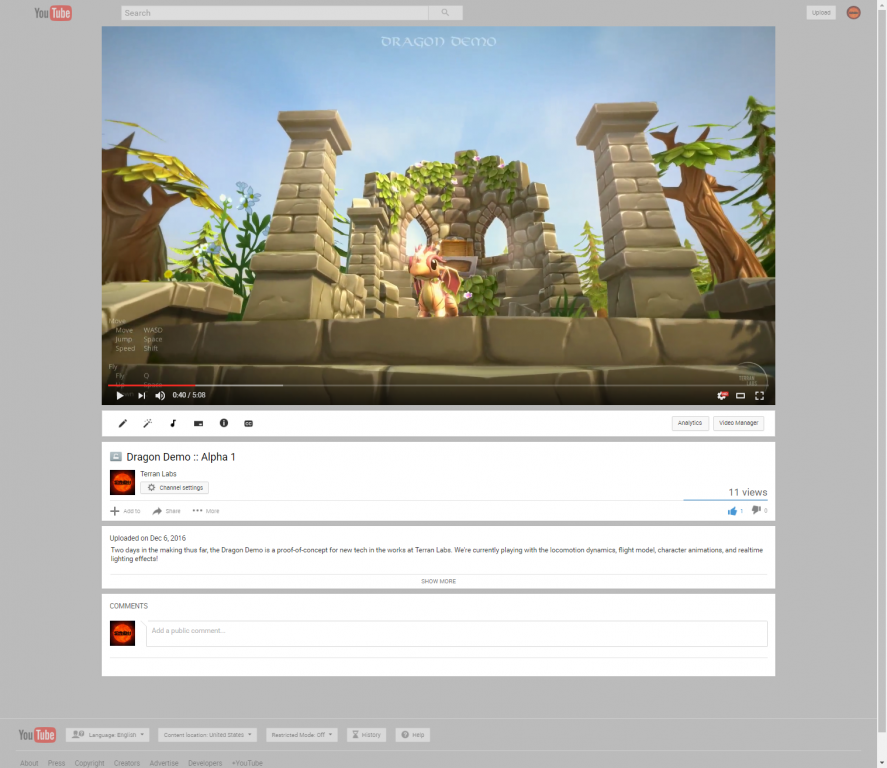This screenshot has width=887, height=768.
Task: Click the video title Dragon Demo :: Alpha 1
Action: [x=181, y=457]
